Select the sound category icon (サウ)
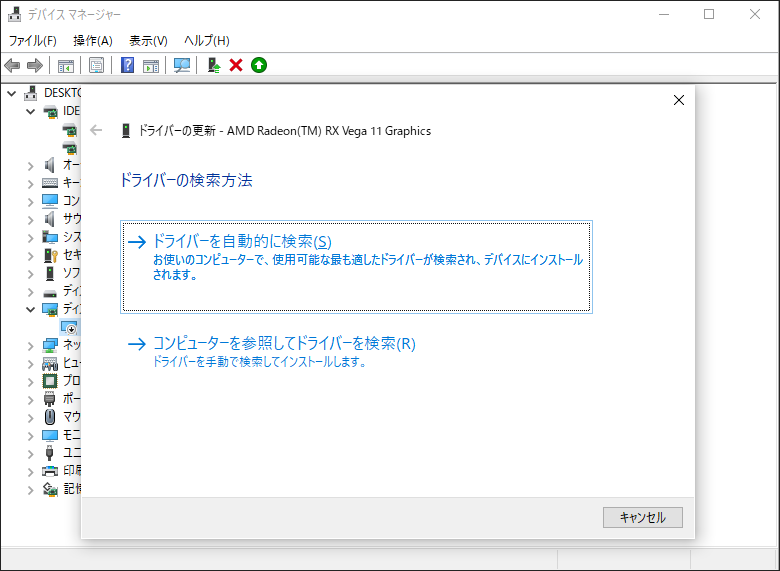 pyautogui.click(x=50, y=219)
